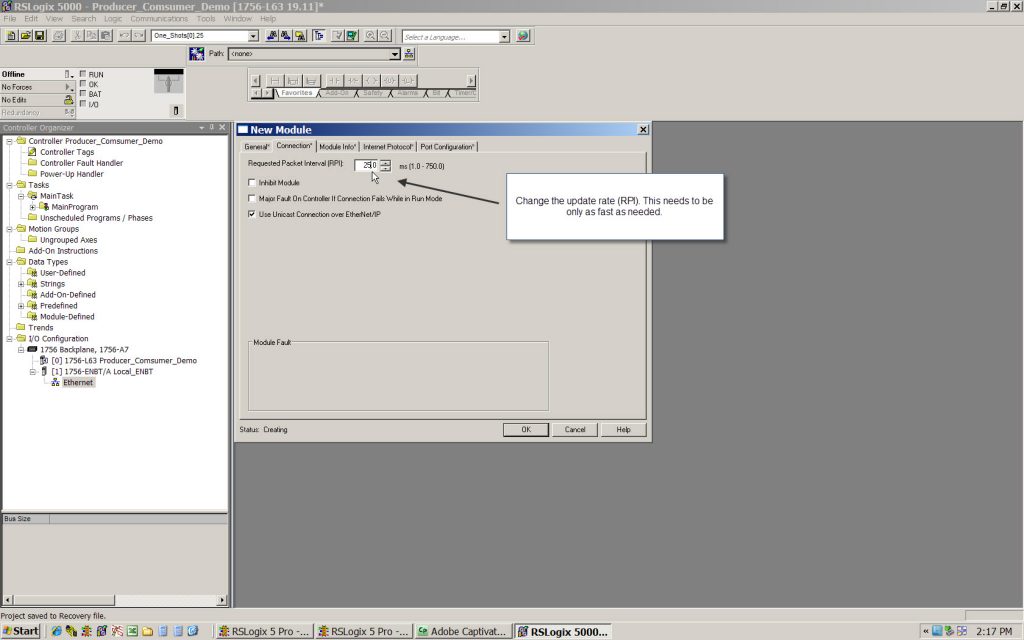The image size is (1024, 640).
Task: Click the Verify Controller toolbar icon
Action: [x=352, y=36]
